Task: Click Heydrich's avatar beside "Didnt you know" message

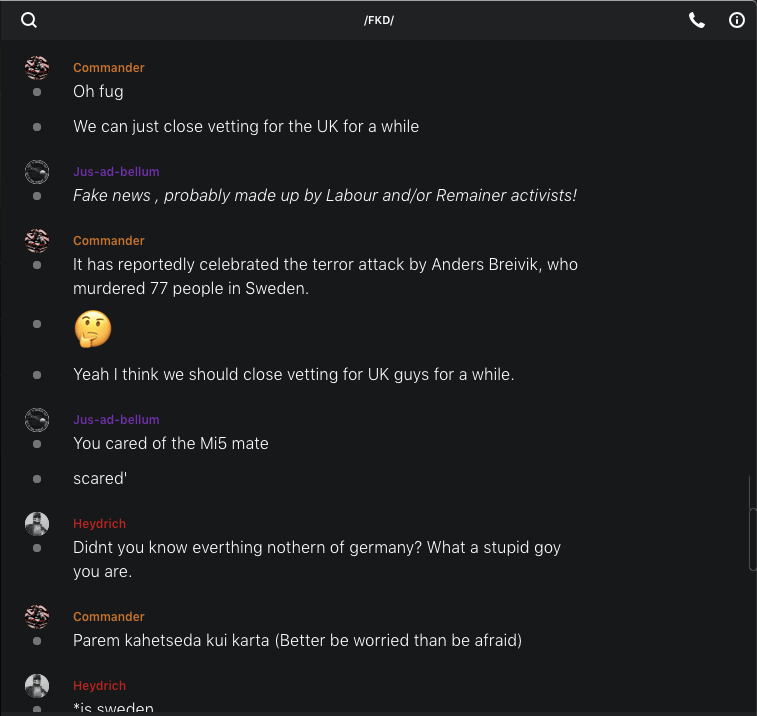Action: point(37,524)
